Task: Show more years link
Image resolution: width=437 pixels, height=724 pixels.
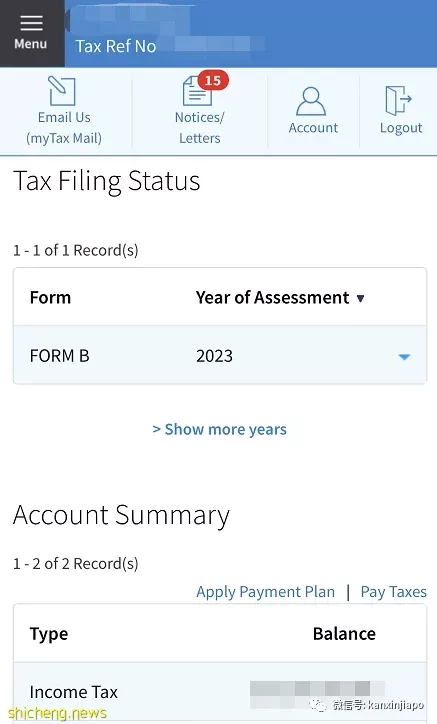Action: point(219,429)
